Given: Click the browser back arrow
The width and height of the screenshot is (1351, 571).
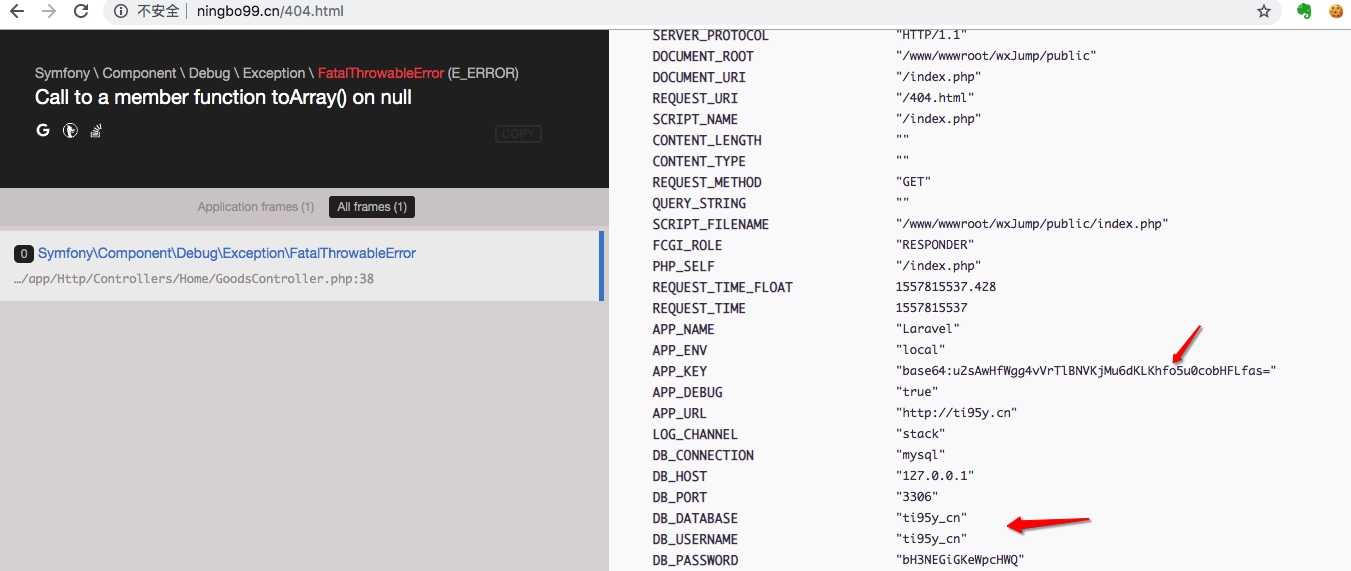Looking at the screenshot, I should tap(17, 12).
